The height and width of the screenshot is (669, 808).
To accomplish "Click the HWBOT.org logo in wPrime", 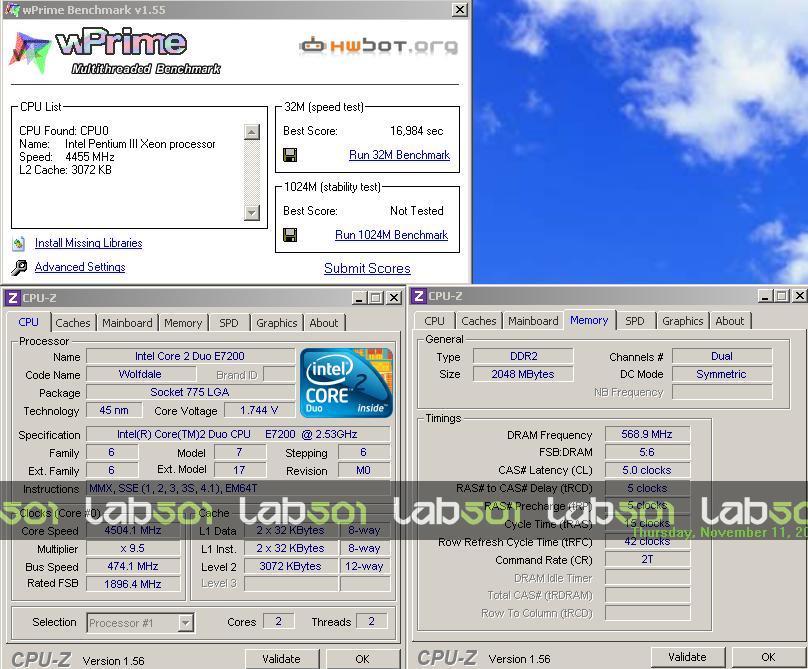I will pyautogui.click(x=378, y=46).
